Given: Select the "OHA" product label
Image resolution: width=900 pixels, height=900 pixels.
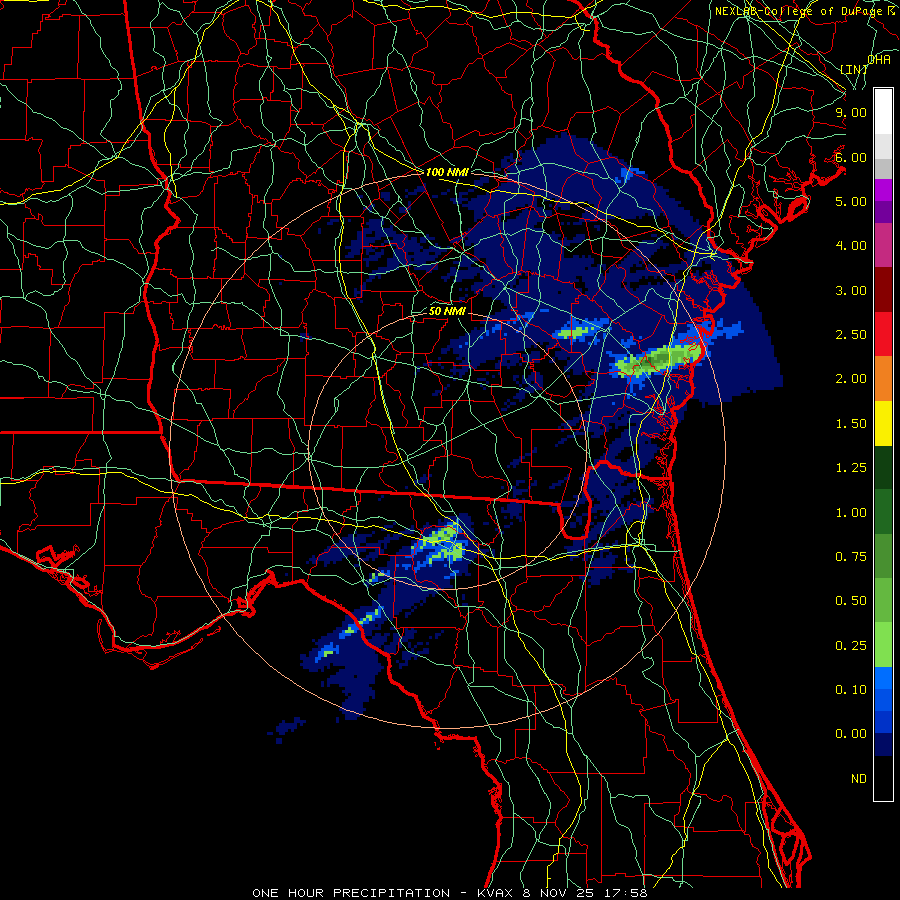Looking at the screenshot, I should (x=879, y=59).
